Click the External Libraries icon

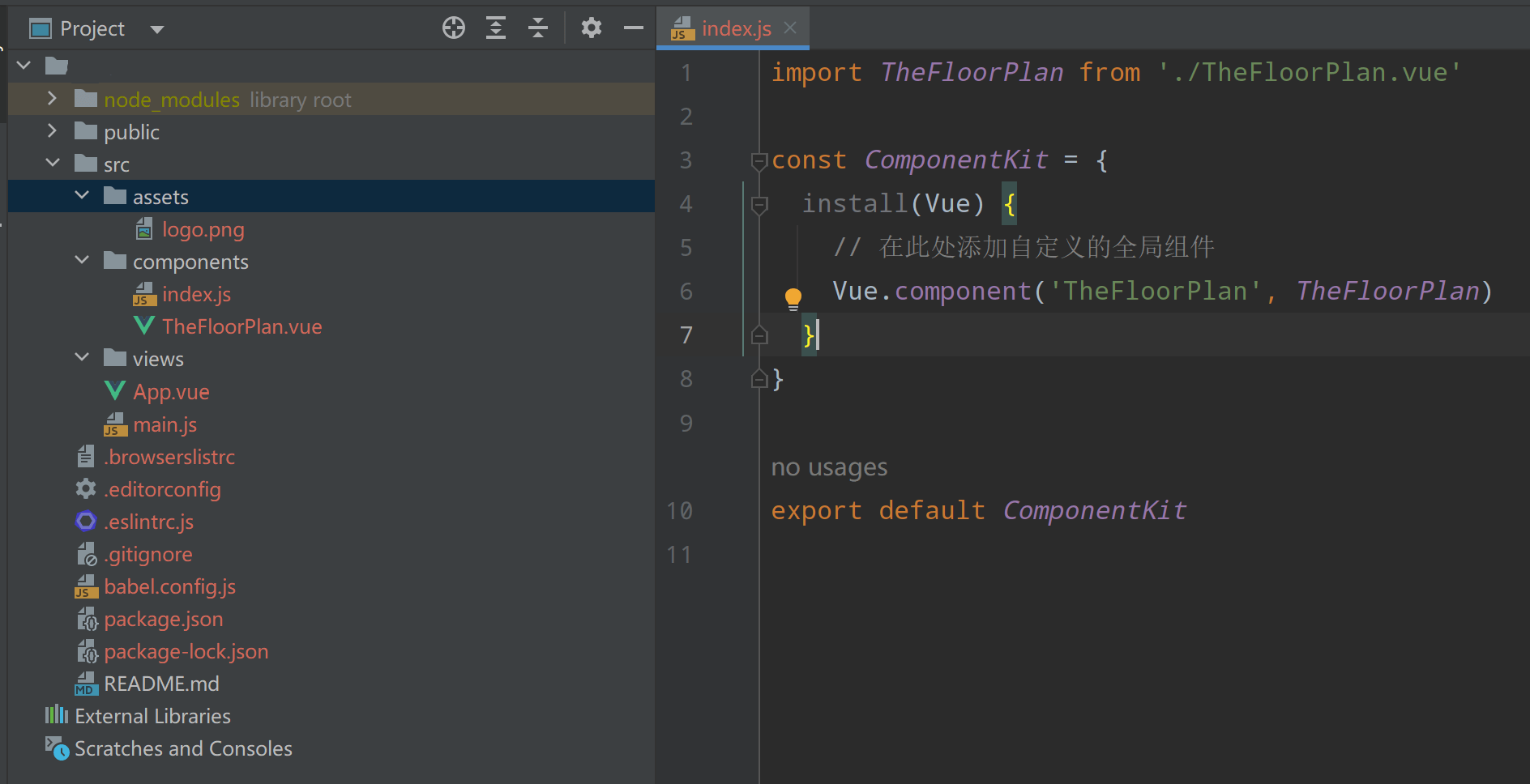[x=57, y=715]
